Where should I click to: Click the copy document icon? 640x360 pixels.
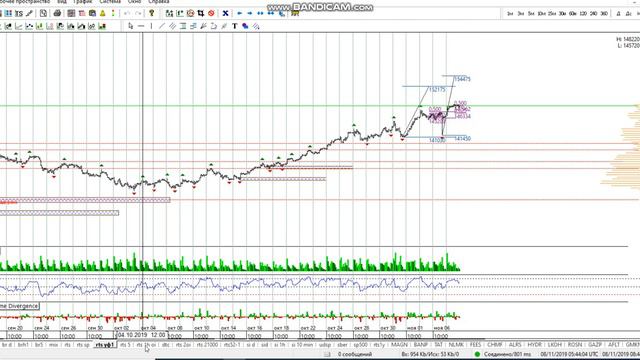coord(43,13)
